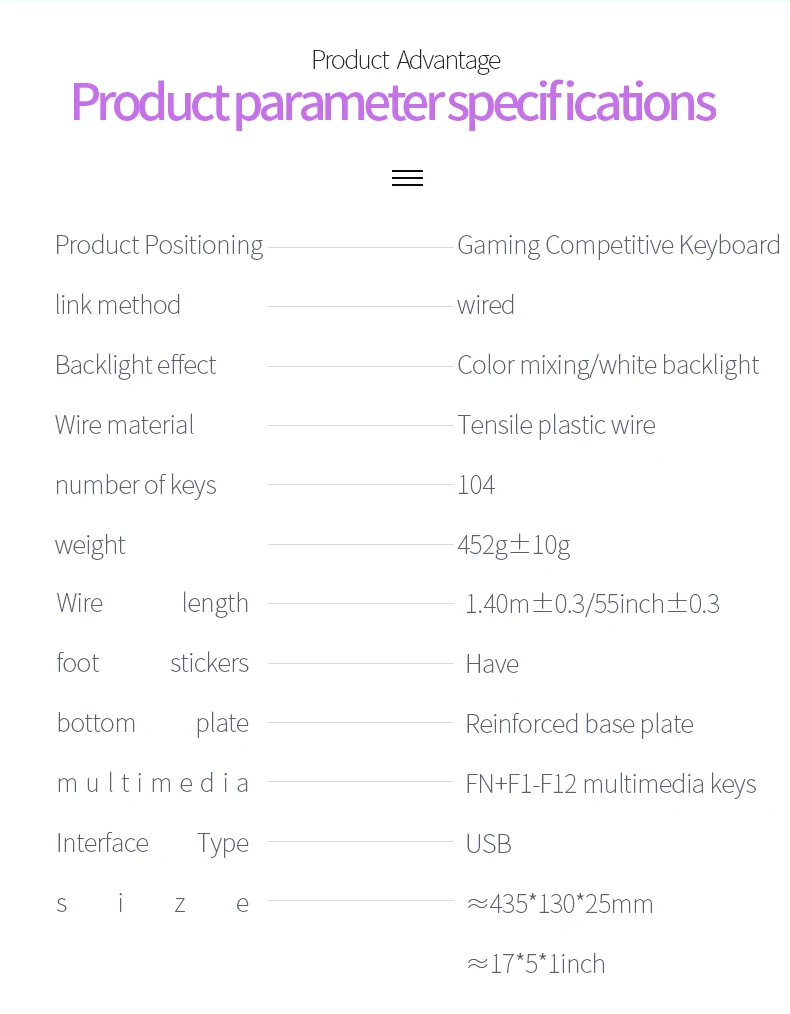The image size is (790, 1014).
Task: Select the "Wire material" label
Action: click(124, 425)
